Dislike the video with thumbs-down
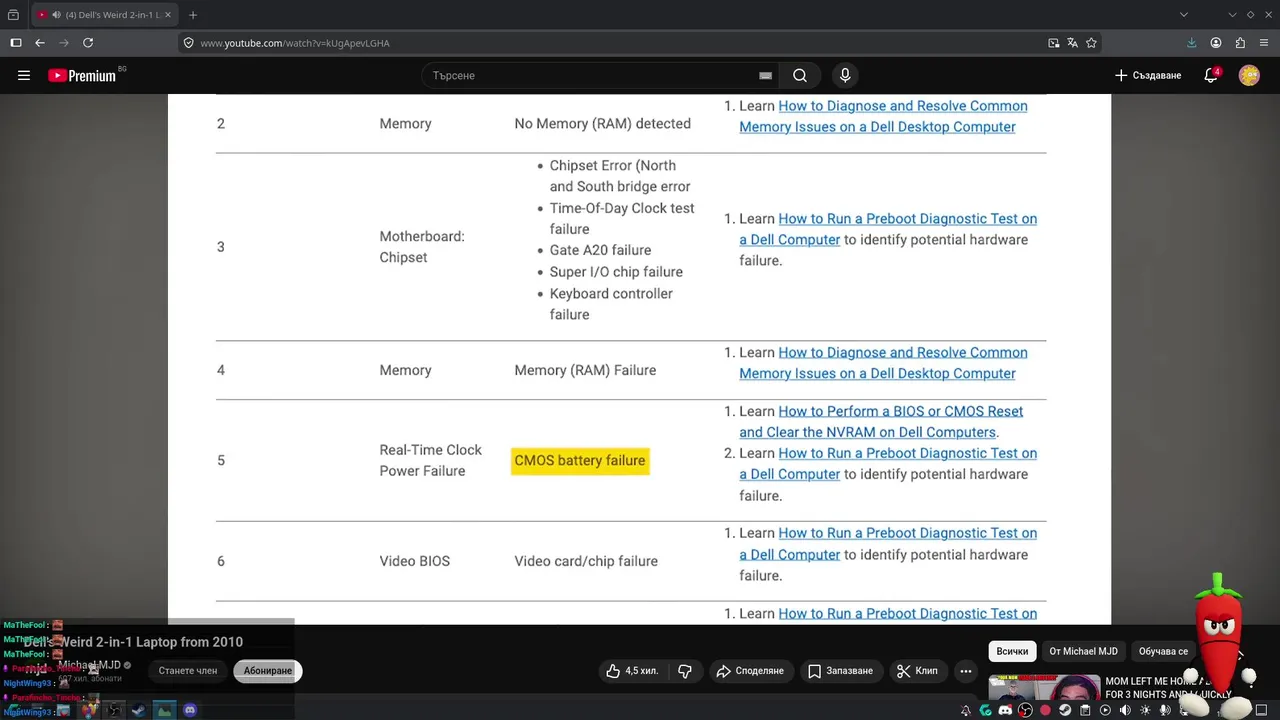 [x=685, y=671]
